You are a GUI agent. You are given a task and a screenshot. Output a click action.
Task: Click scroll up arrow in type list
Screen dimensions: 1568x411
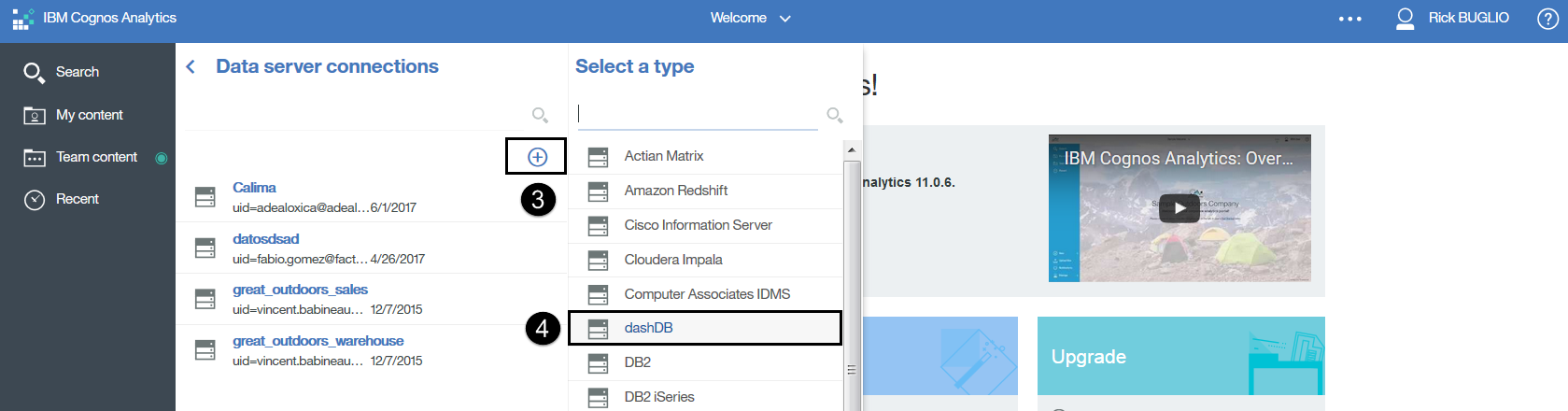pos(851,149)
